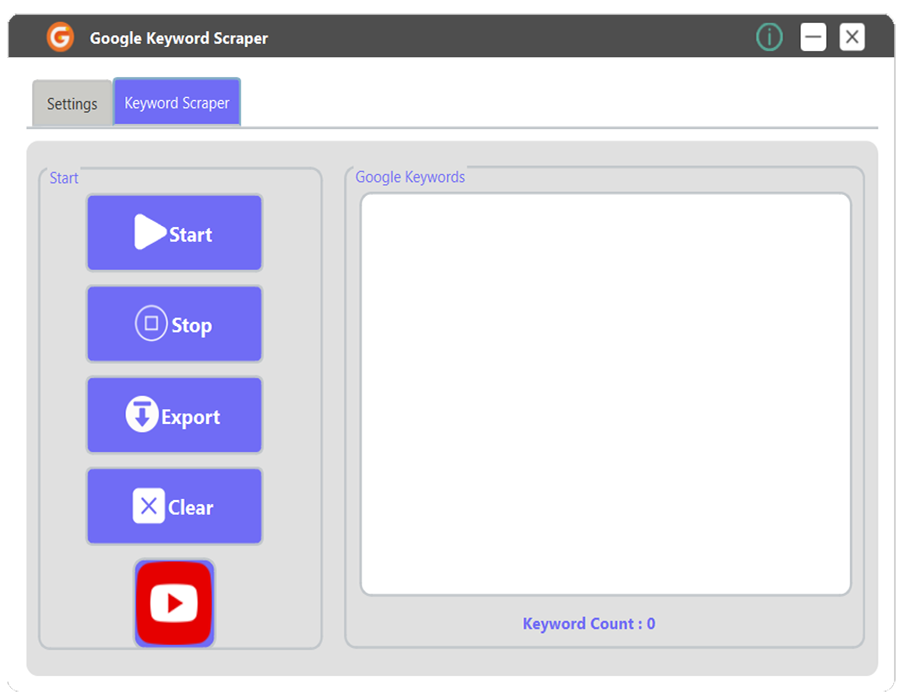
Task: Click the Google Keyword Scraper logo
Action: pos(60,37)
